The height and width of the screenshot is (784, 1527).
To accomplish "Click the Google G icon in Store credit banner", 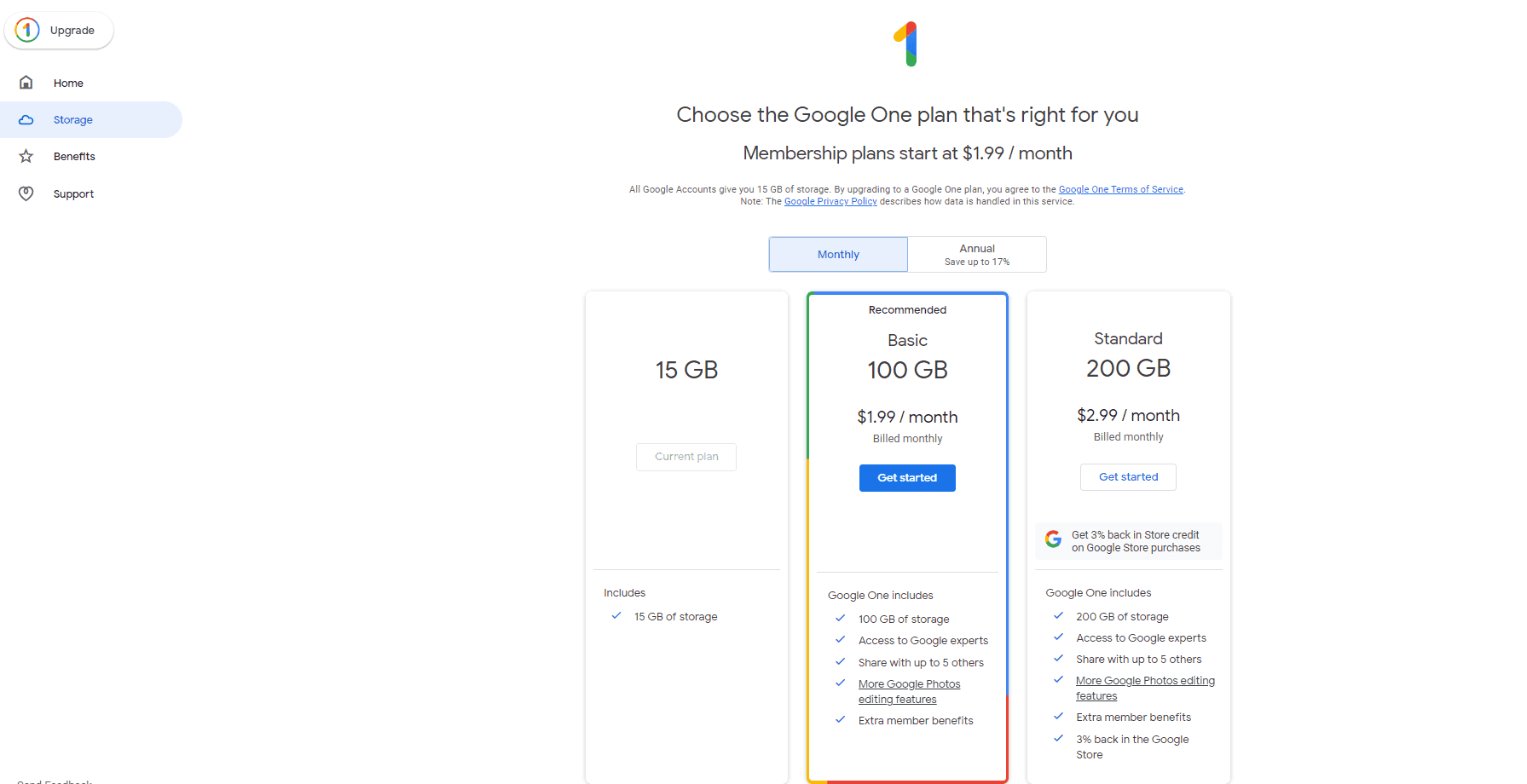I will pos(1054,539).
